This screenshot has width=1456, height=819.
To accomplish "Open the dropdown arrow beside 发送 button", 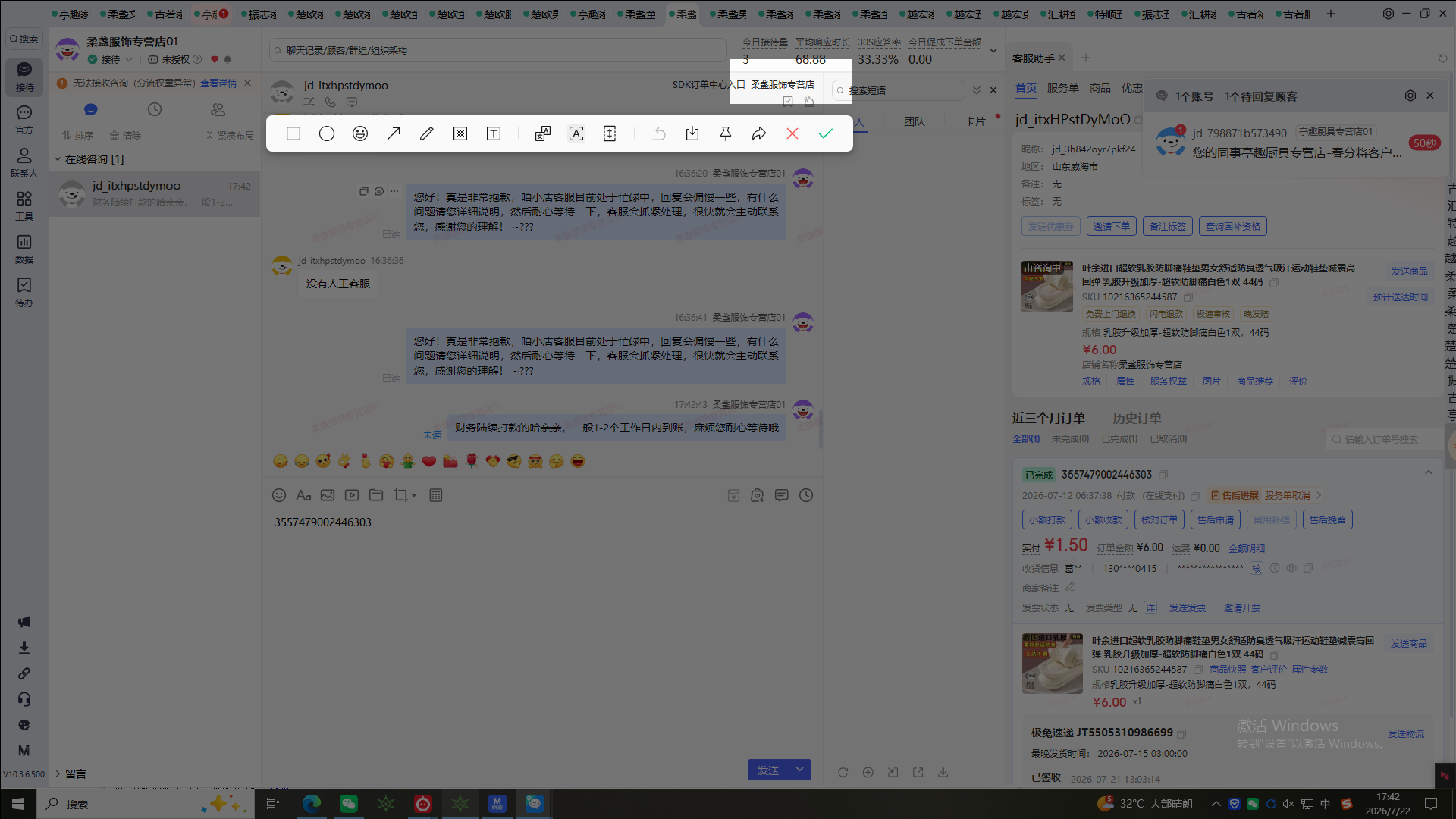I will [800, 770].
